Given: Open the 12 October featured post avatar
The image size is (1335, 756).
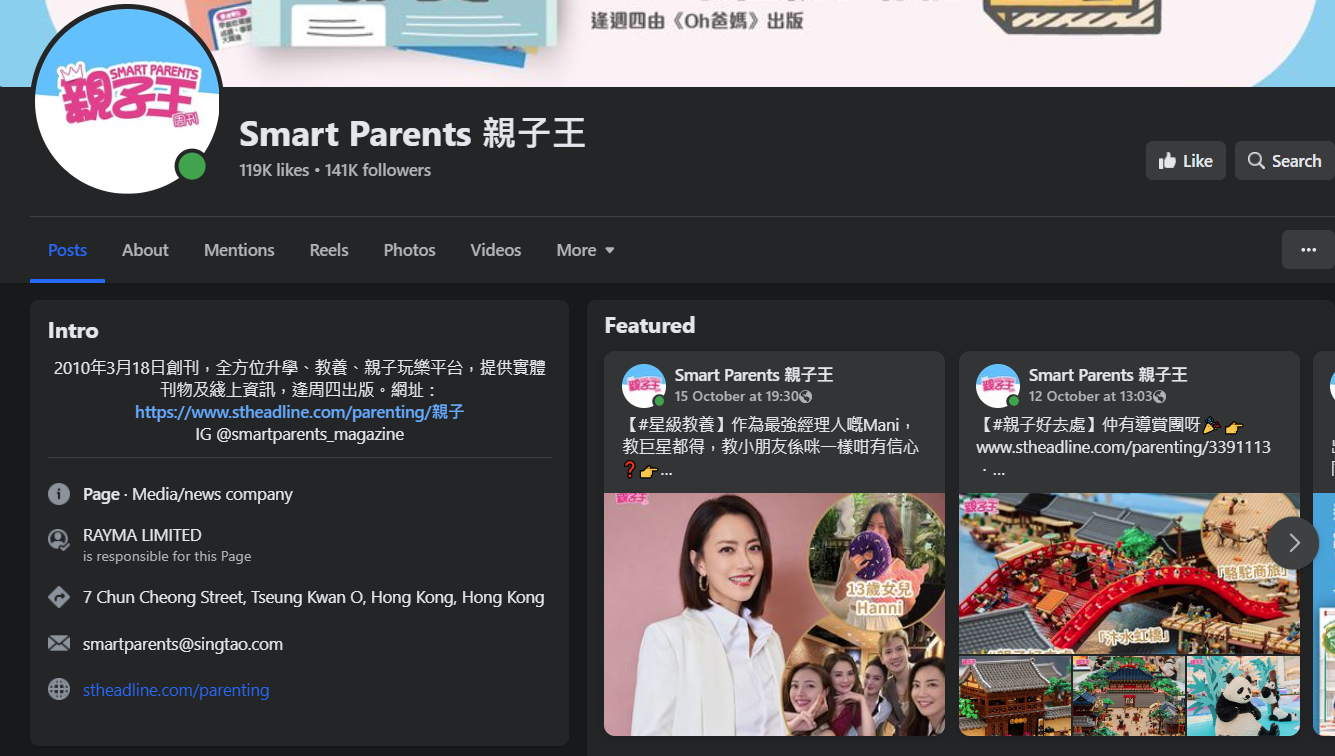Looking at the screenshot, I should point(998,385).
